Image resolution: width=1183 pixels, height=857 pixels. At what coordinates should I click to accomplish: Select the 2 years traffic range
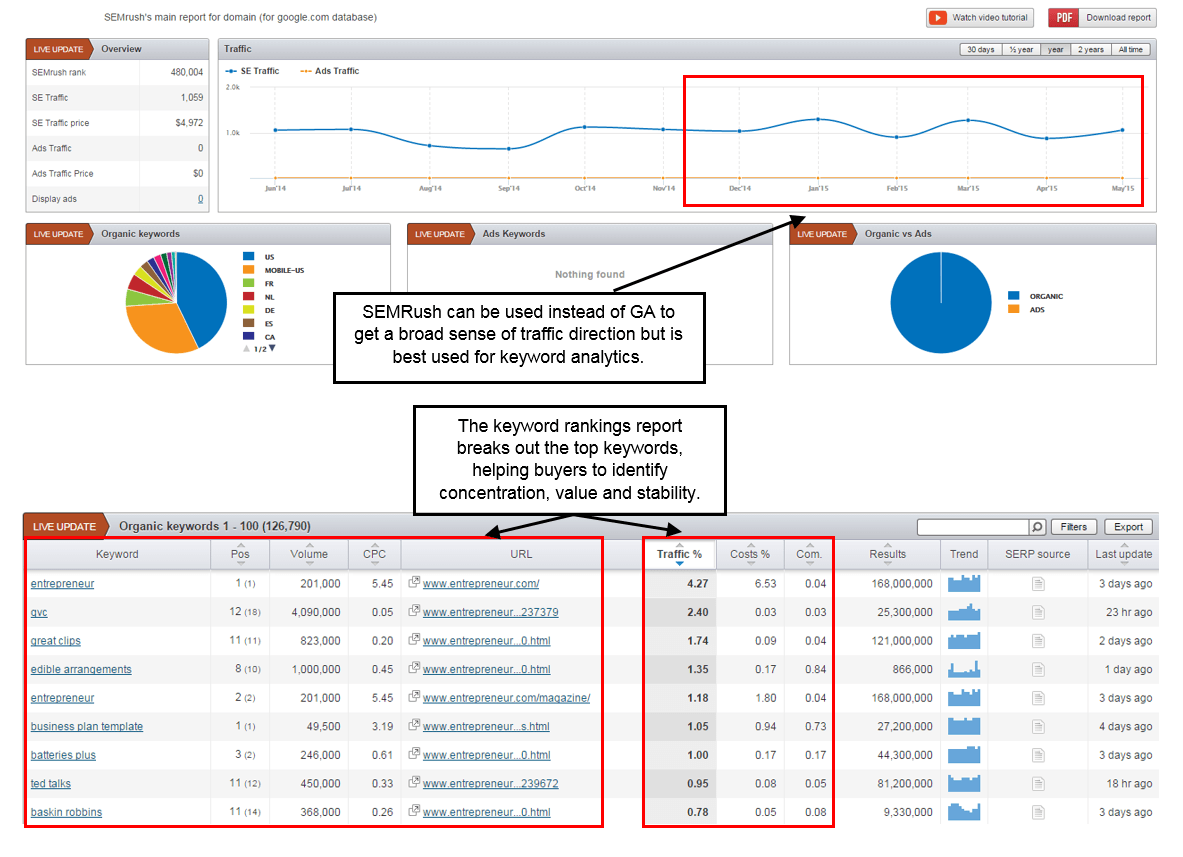(x=1090, y=50)
